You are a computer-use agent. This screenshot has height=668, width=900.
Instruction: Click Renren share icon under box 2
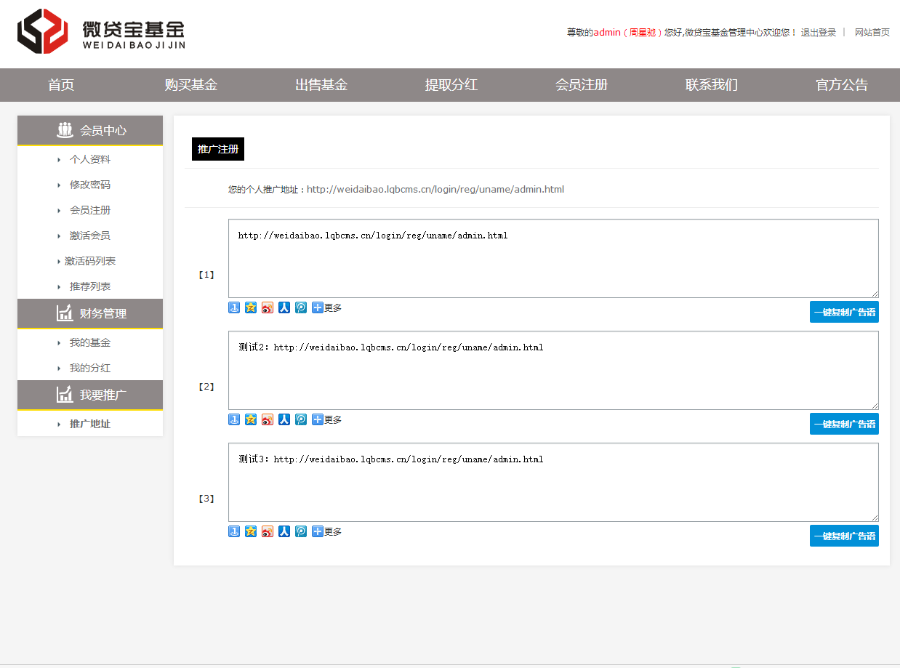point(284,420)
